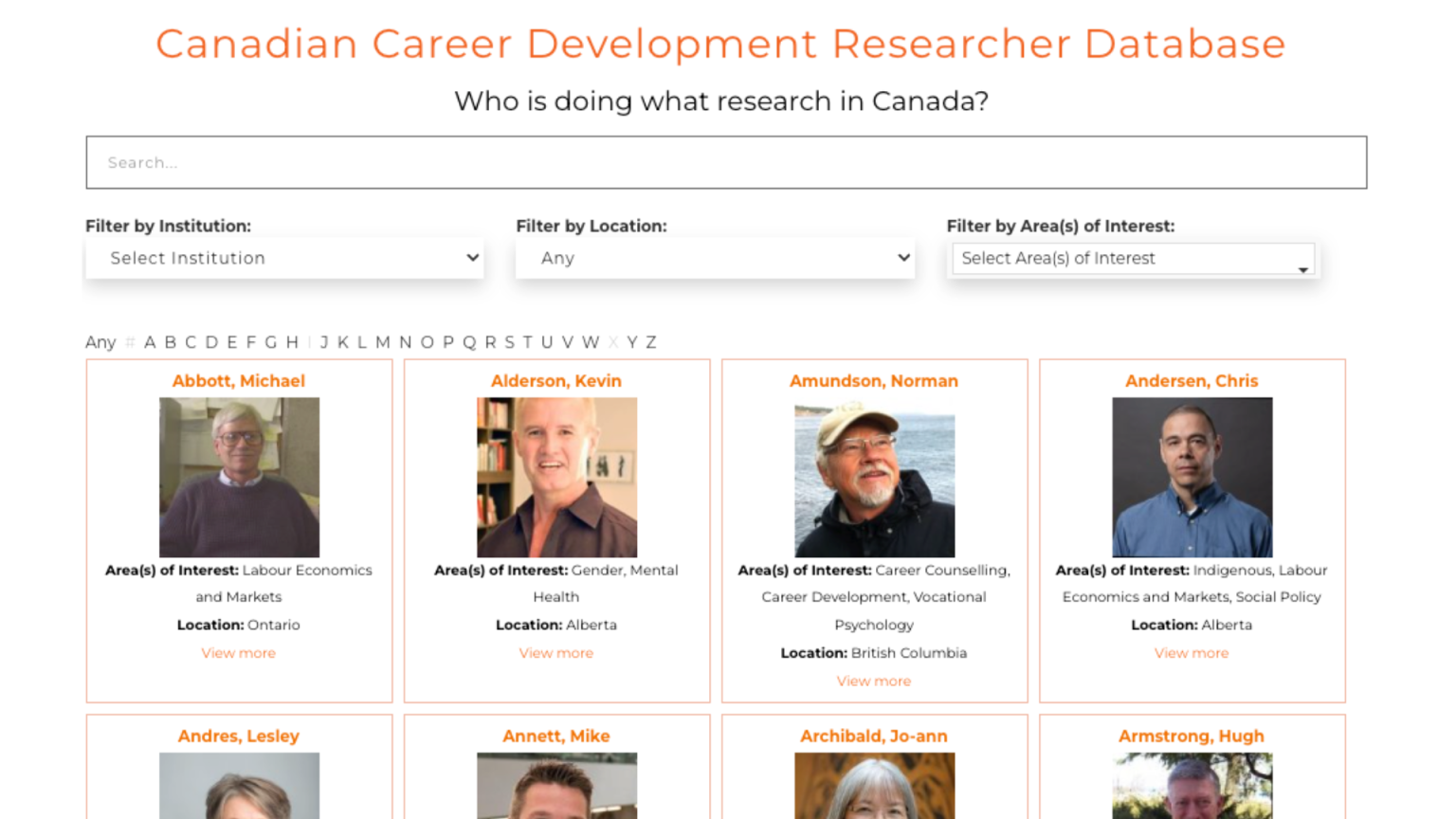Click View more under Andersen, Chris

[1191, 653]
